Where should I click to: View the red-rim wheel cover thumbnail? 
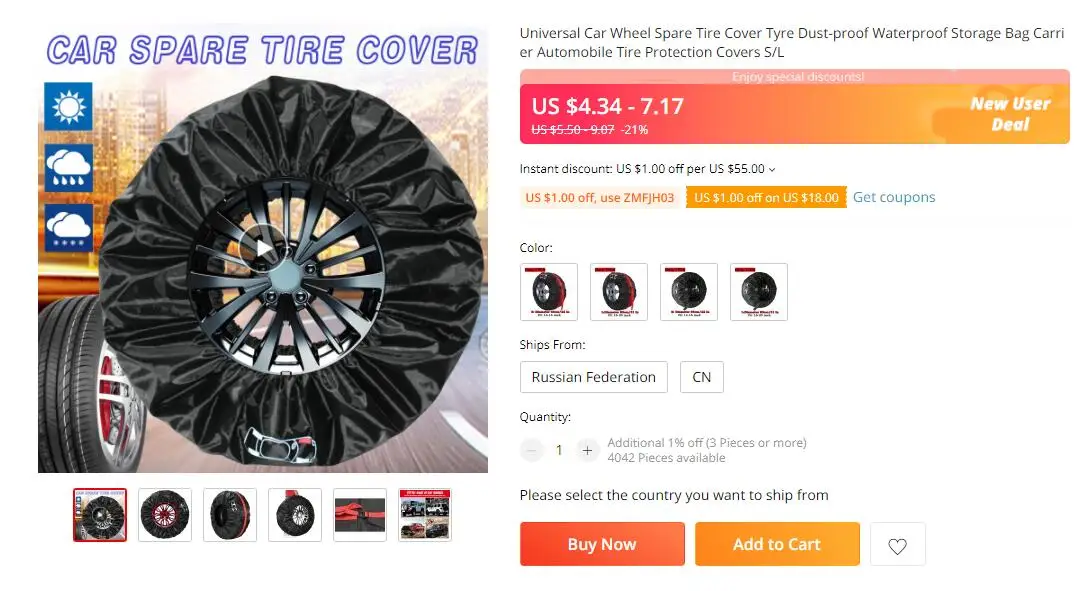[165, 515]
